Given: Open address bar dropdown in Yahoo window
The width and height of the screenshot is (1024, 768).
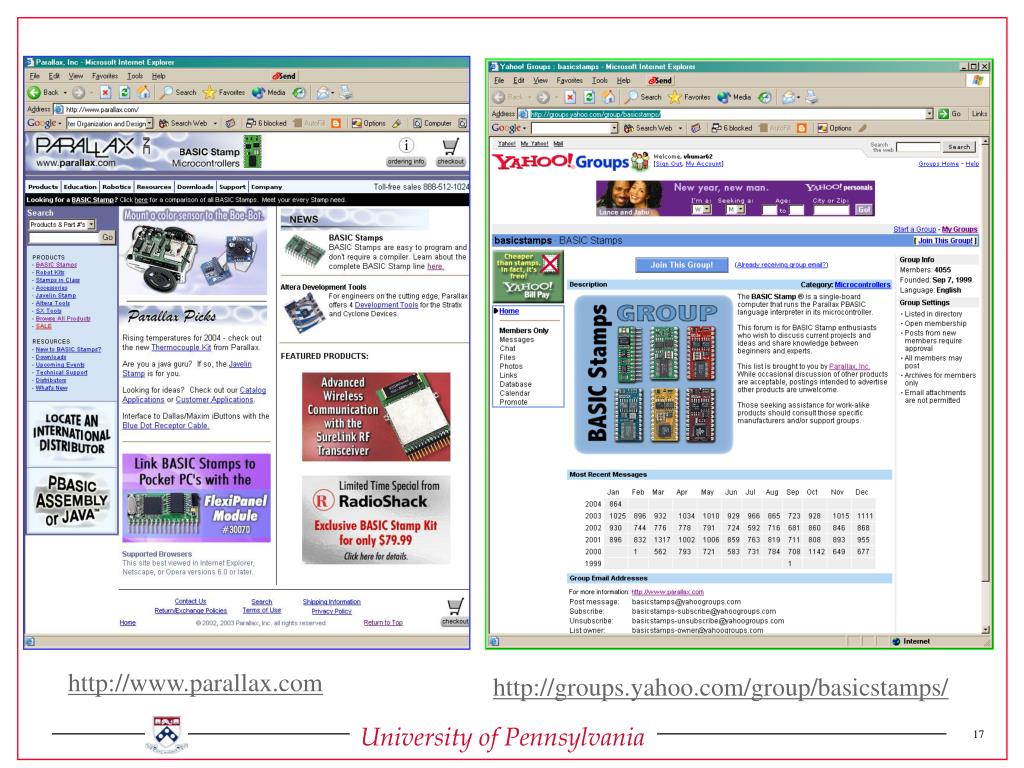Looking at the screenshot, I should [x=929, y=114].
